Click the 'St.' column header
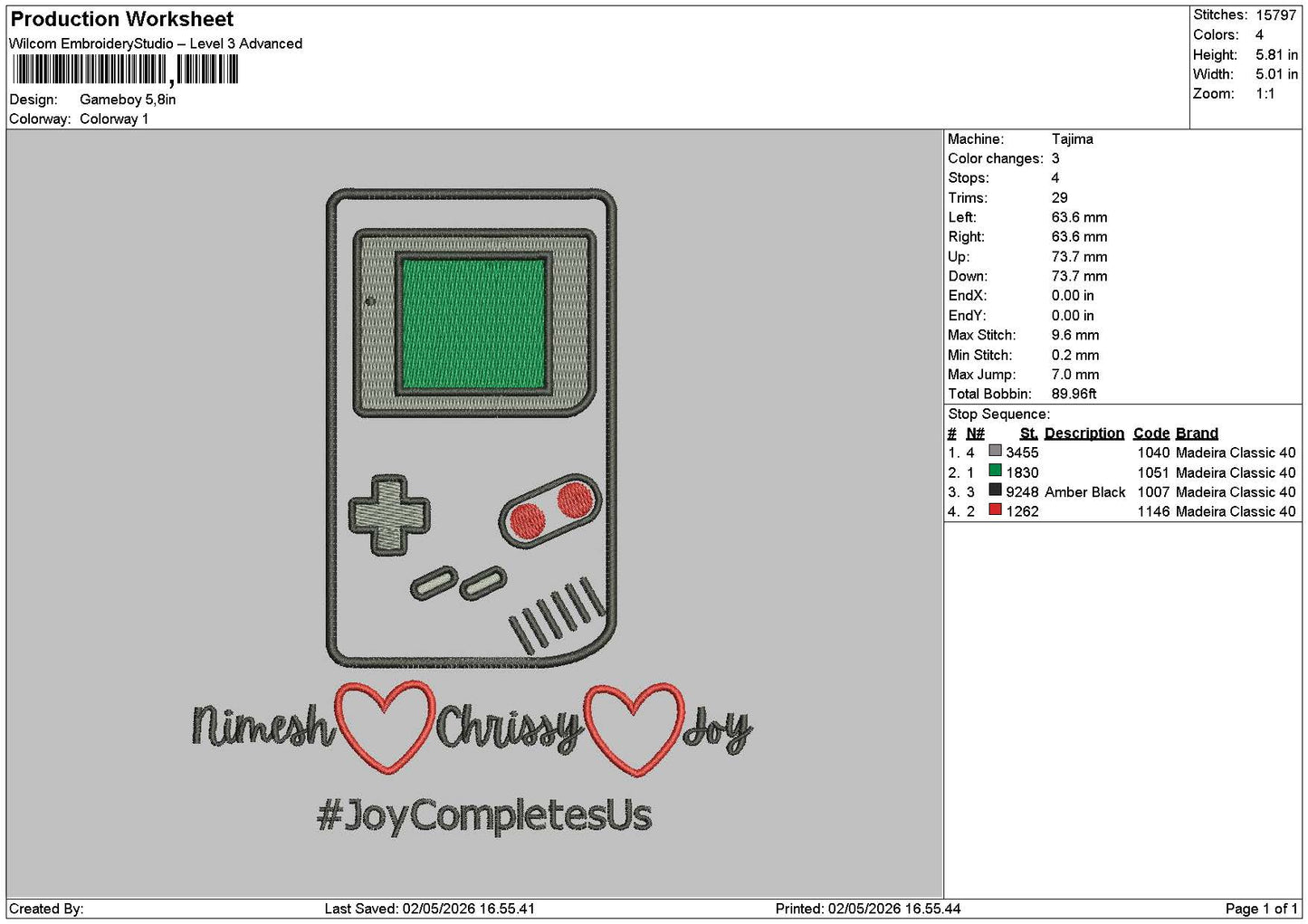Screen dimensions: 1308x924 click(x=1028, y=433)
